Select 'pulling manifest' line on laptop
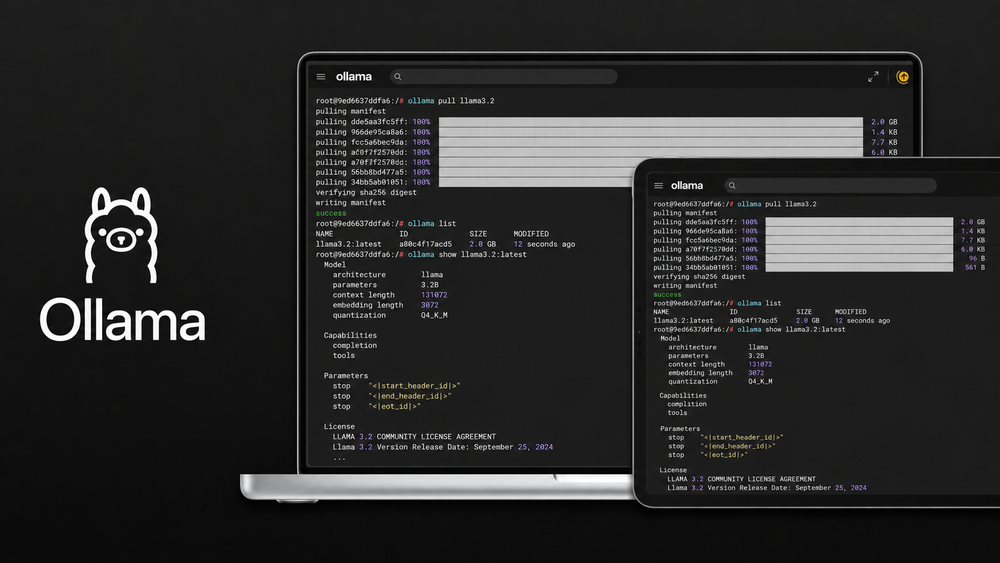The image size is (1000, 563). pyautogui.click(x=350, y=111)
